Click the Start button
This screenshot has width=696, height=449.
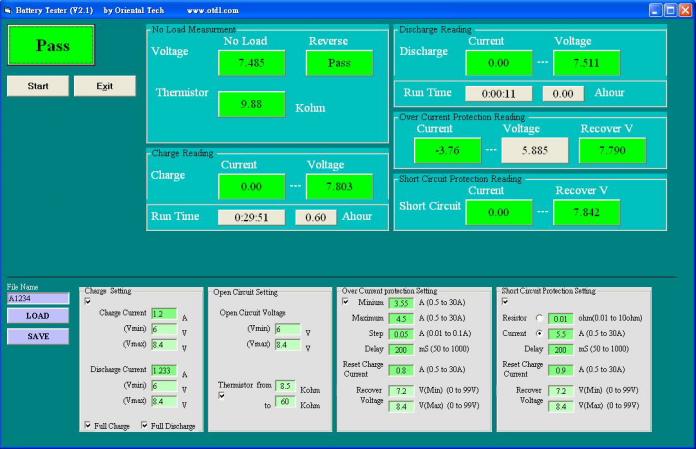click(38, 86)
